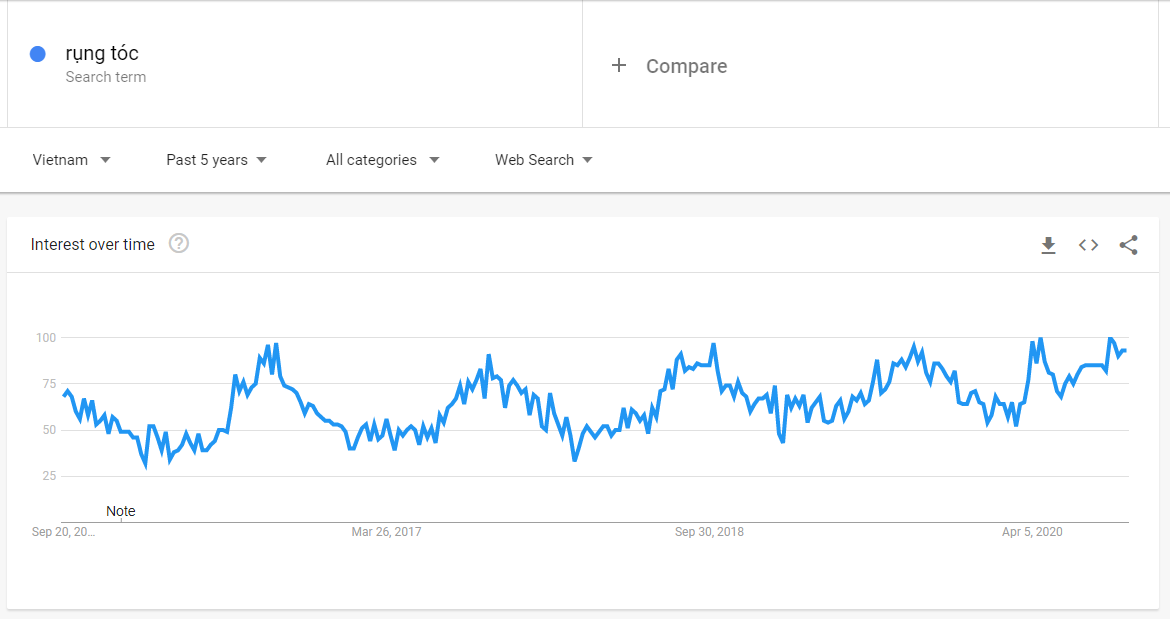Click the plus icon beside Compare

point(619,66)
